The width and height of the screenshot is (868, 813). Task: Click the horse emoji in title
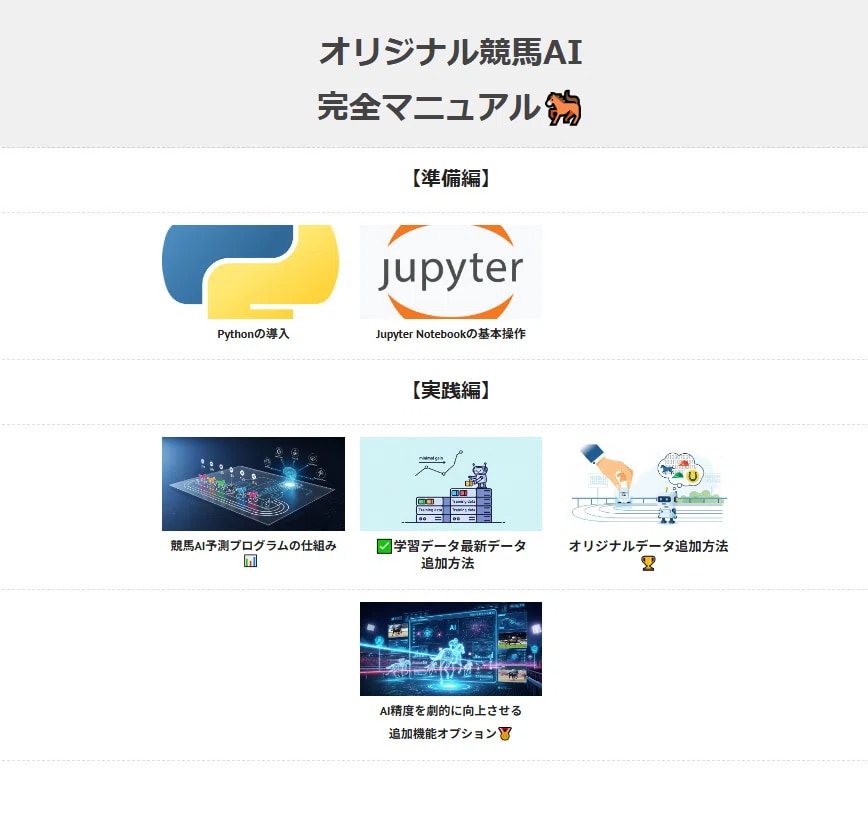pos(564,108)
